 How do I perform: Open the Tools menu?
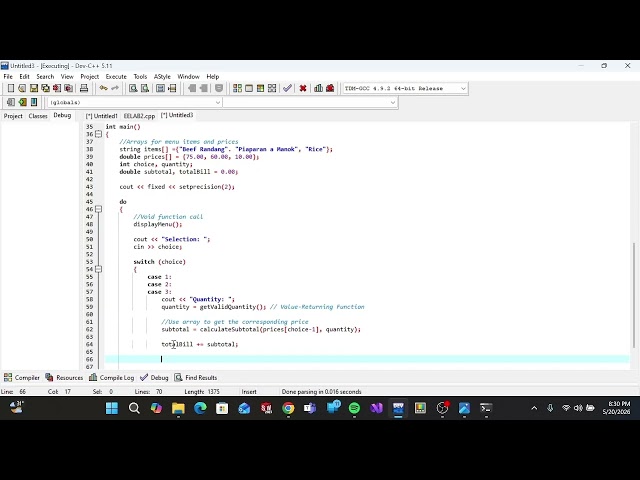[x=140, y=76]
